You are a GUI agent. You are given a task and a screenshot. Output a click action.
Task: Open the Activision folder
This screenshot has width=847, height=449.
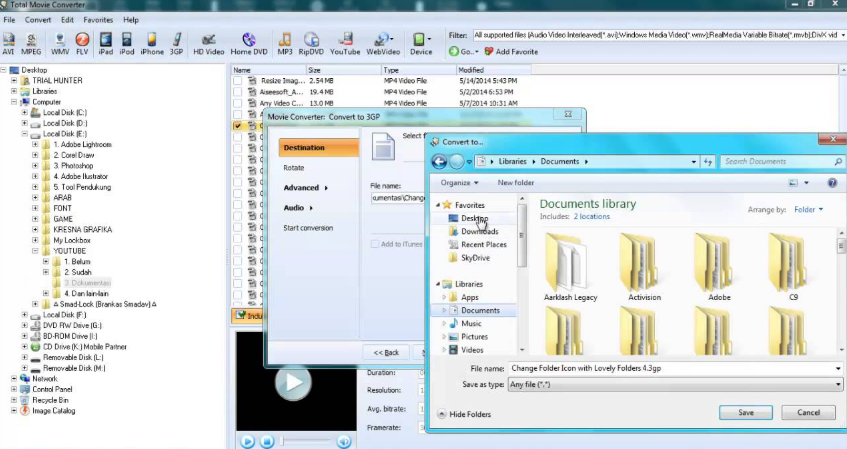point(644,266)
